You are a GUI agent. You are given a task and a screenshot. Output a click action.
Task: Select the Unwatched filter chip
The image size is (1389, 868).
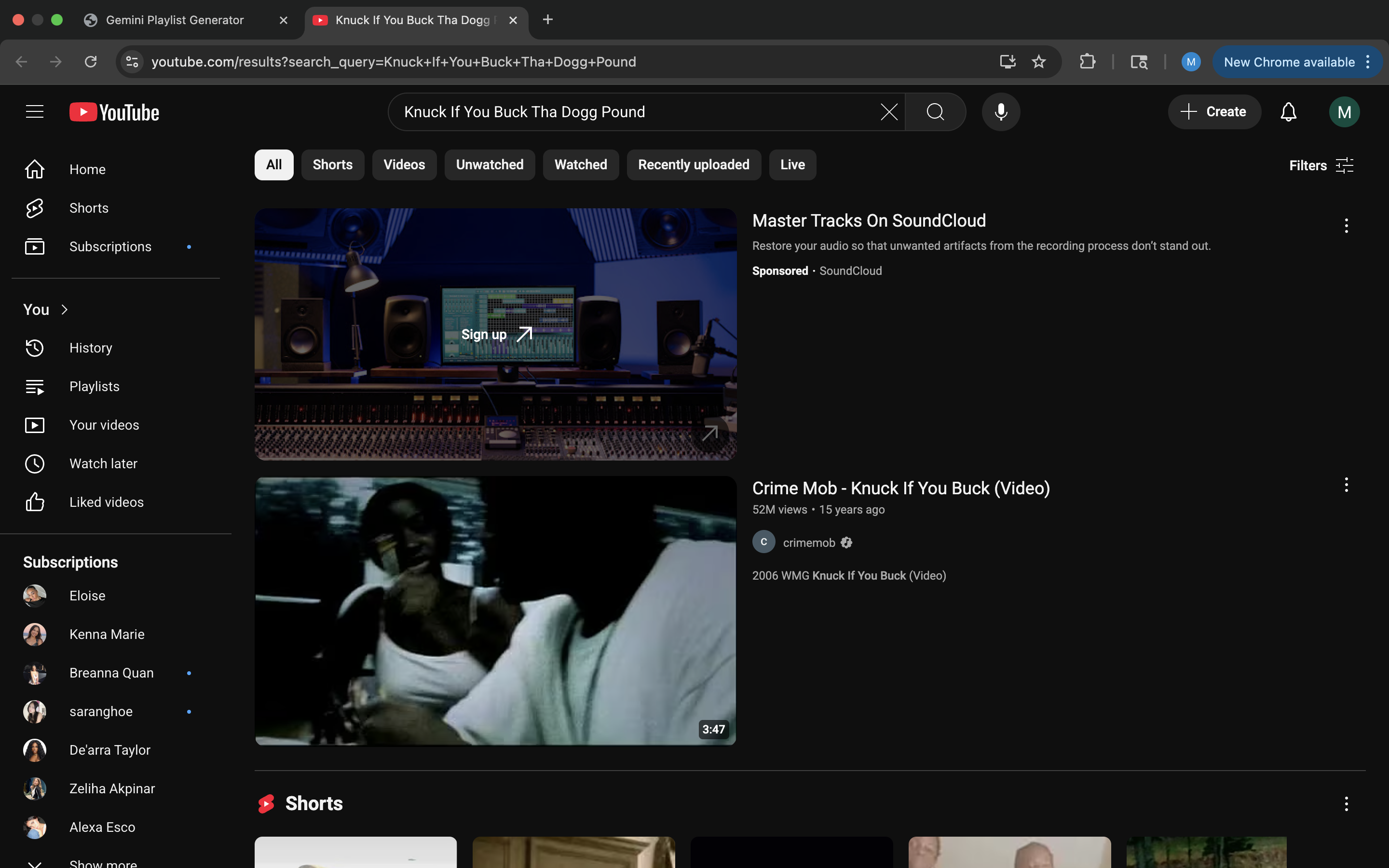(x=489, y=165)
